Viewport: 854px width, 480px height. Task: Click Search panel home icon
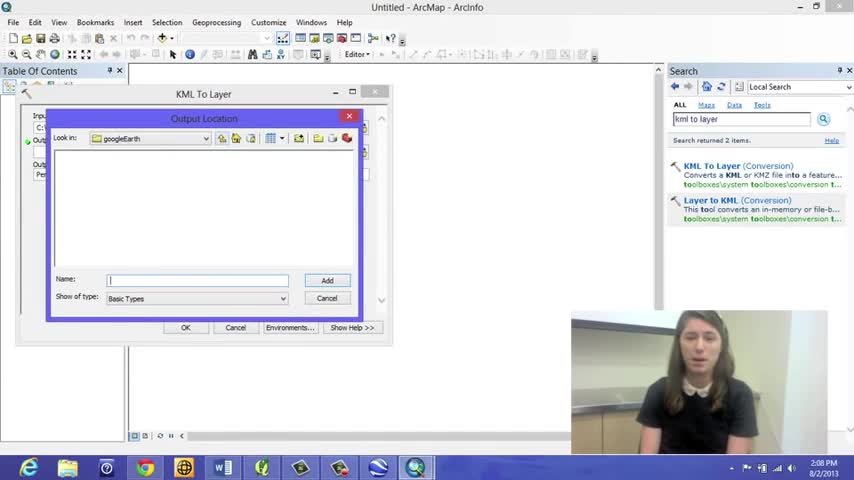706,87
